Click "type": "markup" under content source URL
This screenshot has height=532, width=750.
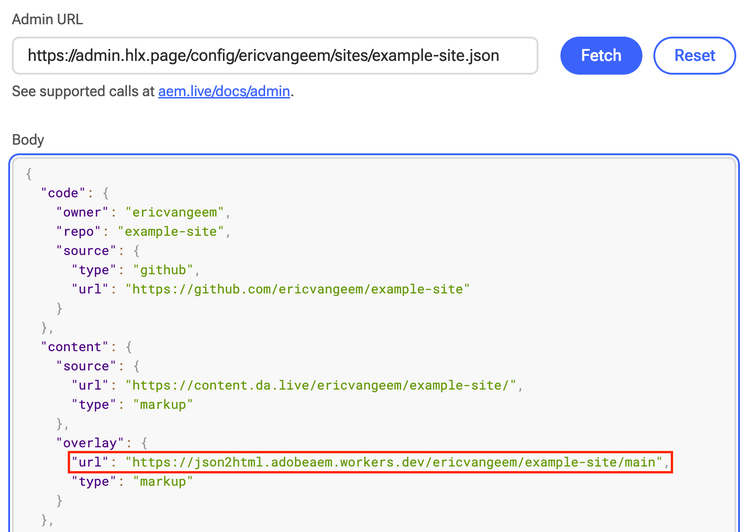(131, 404)
